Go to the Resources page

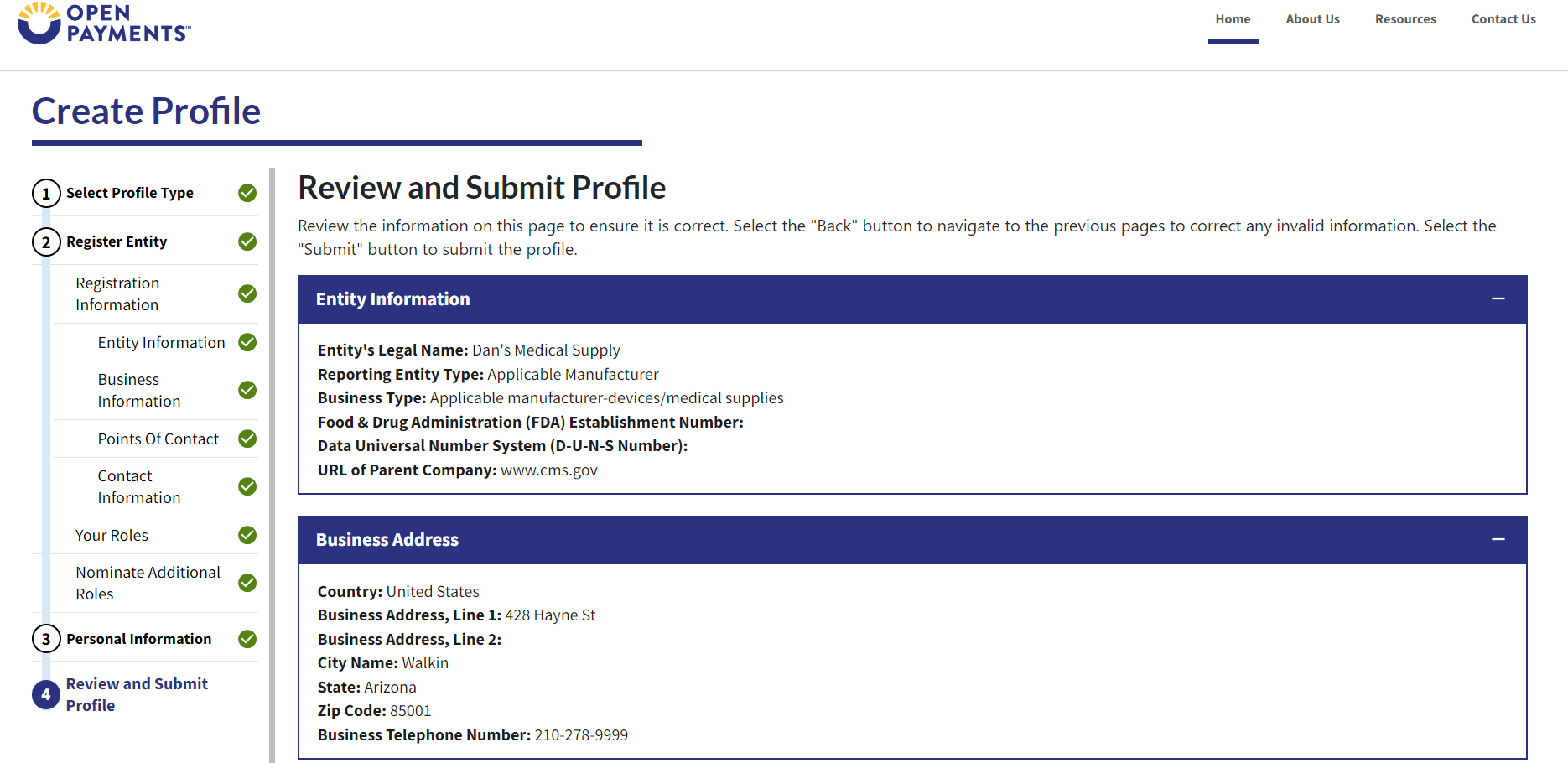click(x=1405, y=19)
